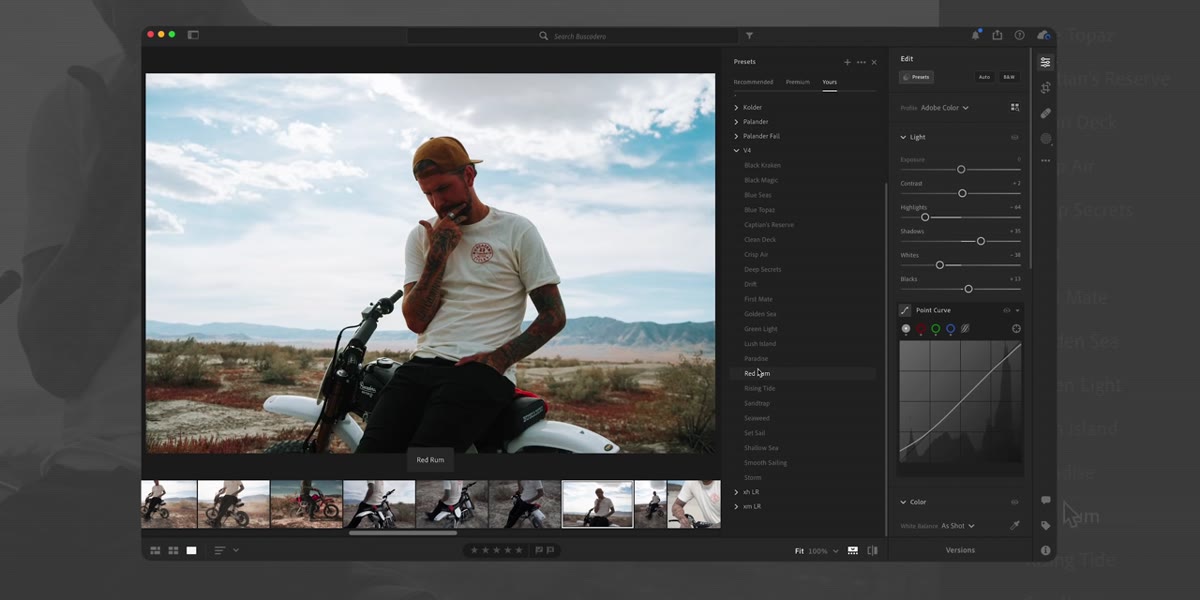Expand the xm LR preset group
This screenshot has height=600, width=1200.
[737, 507]
